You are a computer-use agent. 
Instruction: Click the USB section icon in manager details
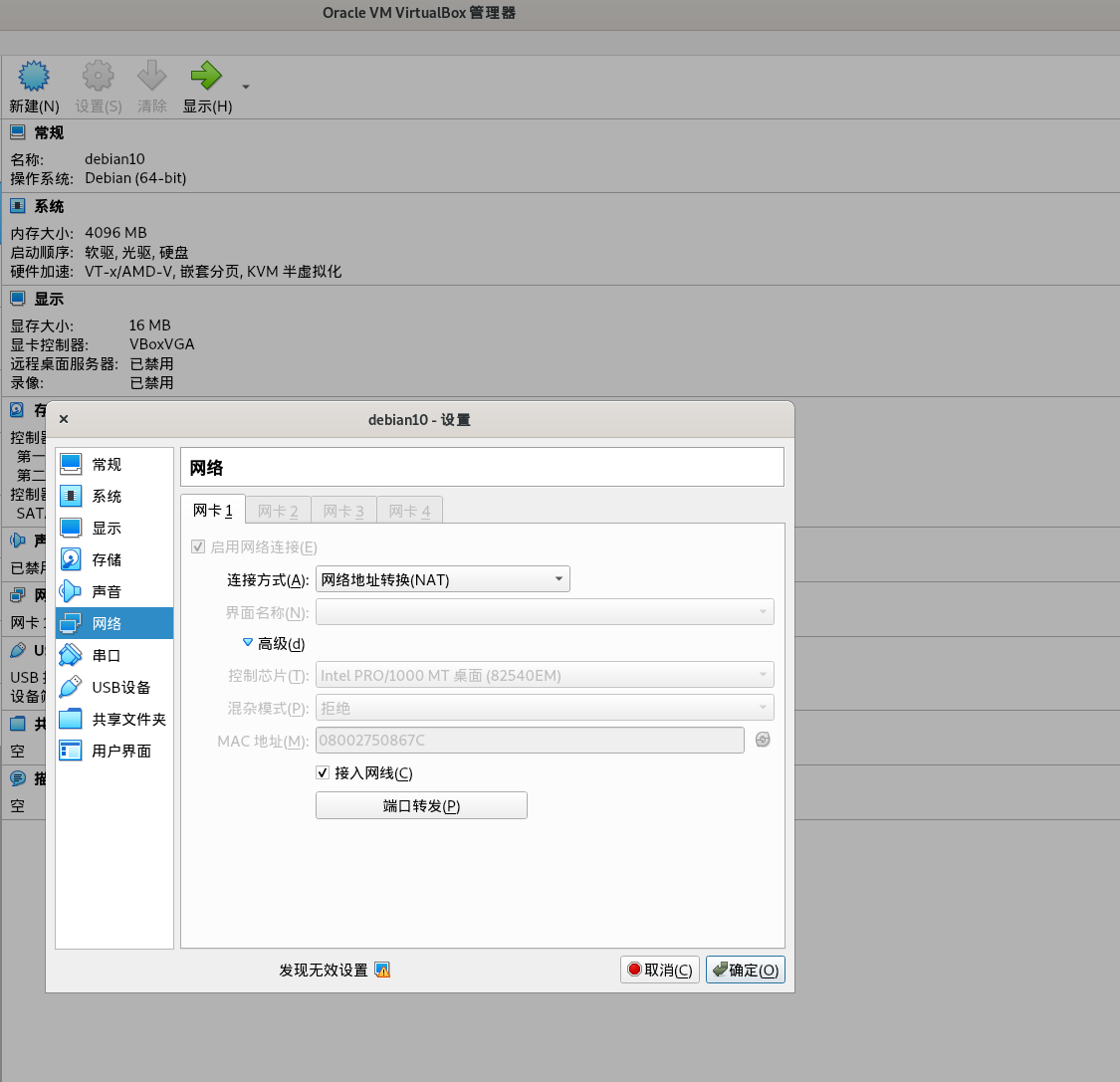(x=18, y=651)
